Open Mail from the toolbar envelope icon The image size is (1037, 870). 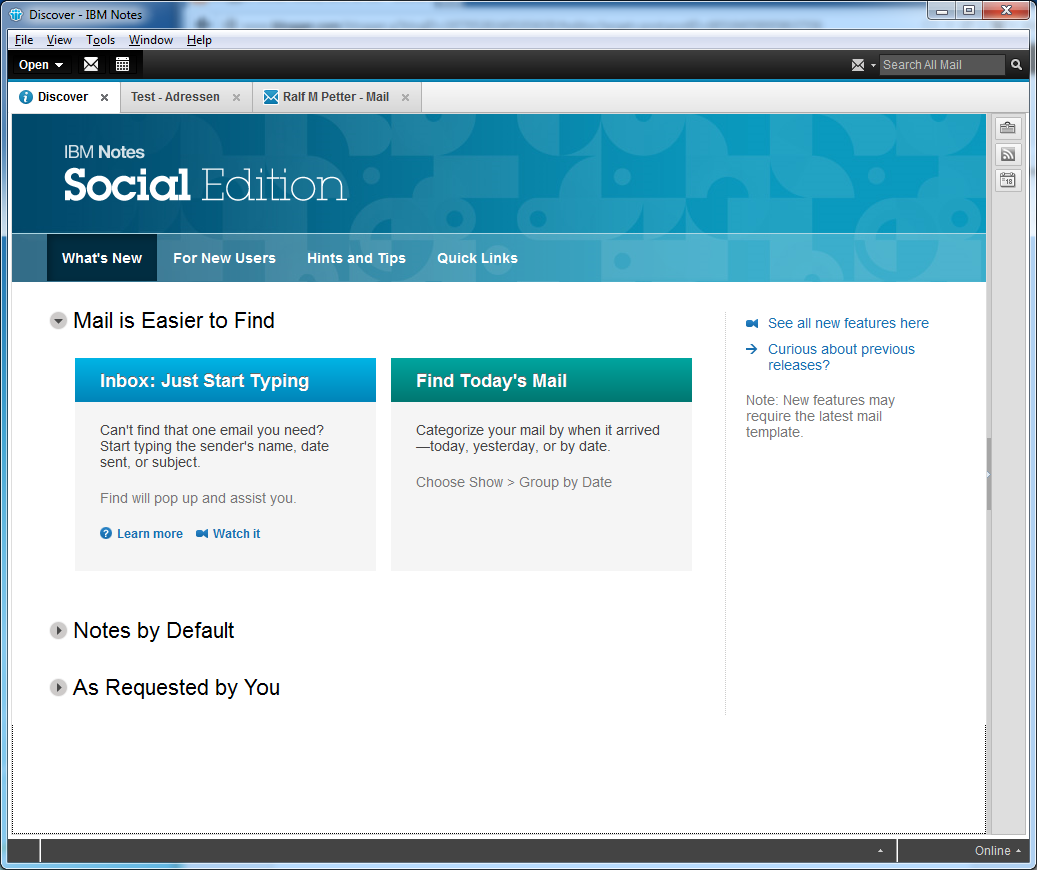click(x=91, y=64)
